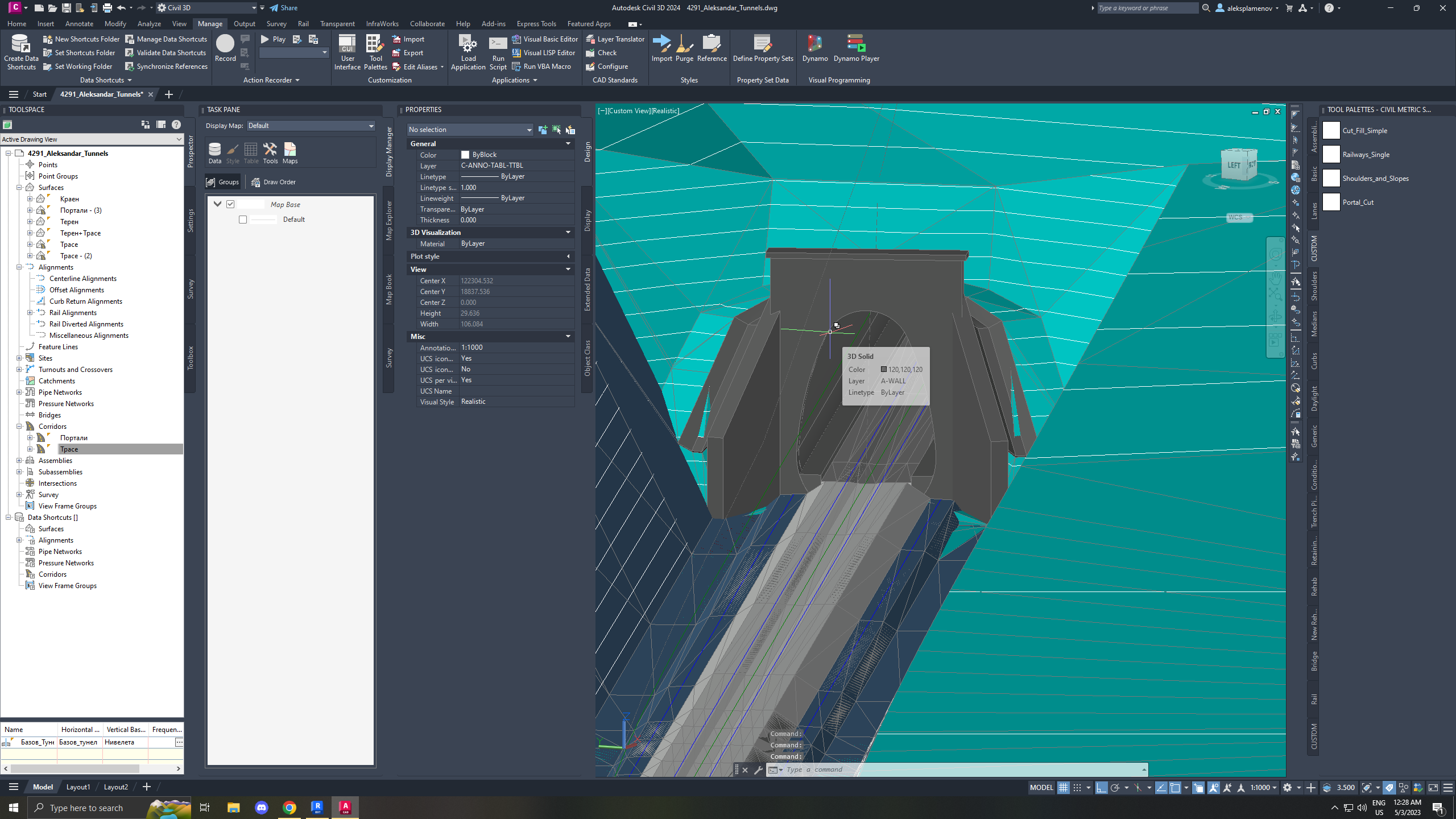Switch to the Layout1 tab
Image resolution: width=1456 pixels, height=819 pixels.
pos(78,787)
